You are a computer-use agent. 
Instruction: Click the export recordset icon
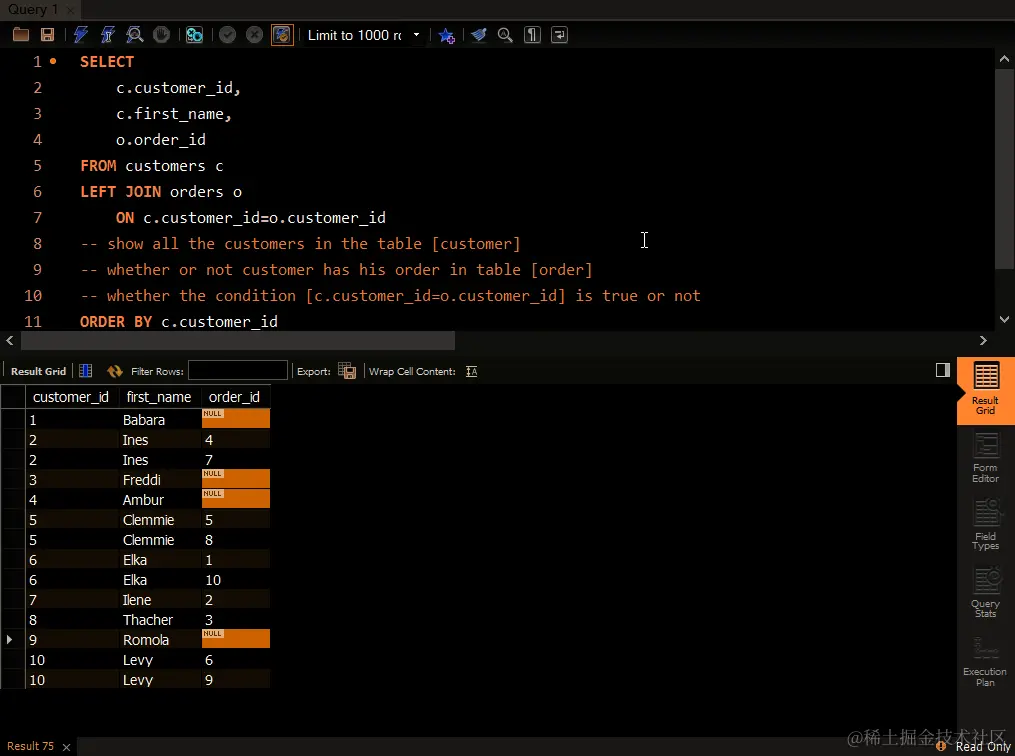347,371
